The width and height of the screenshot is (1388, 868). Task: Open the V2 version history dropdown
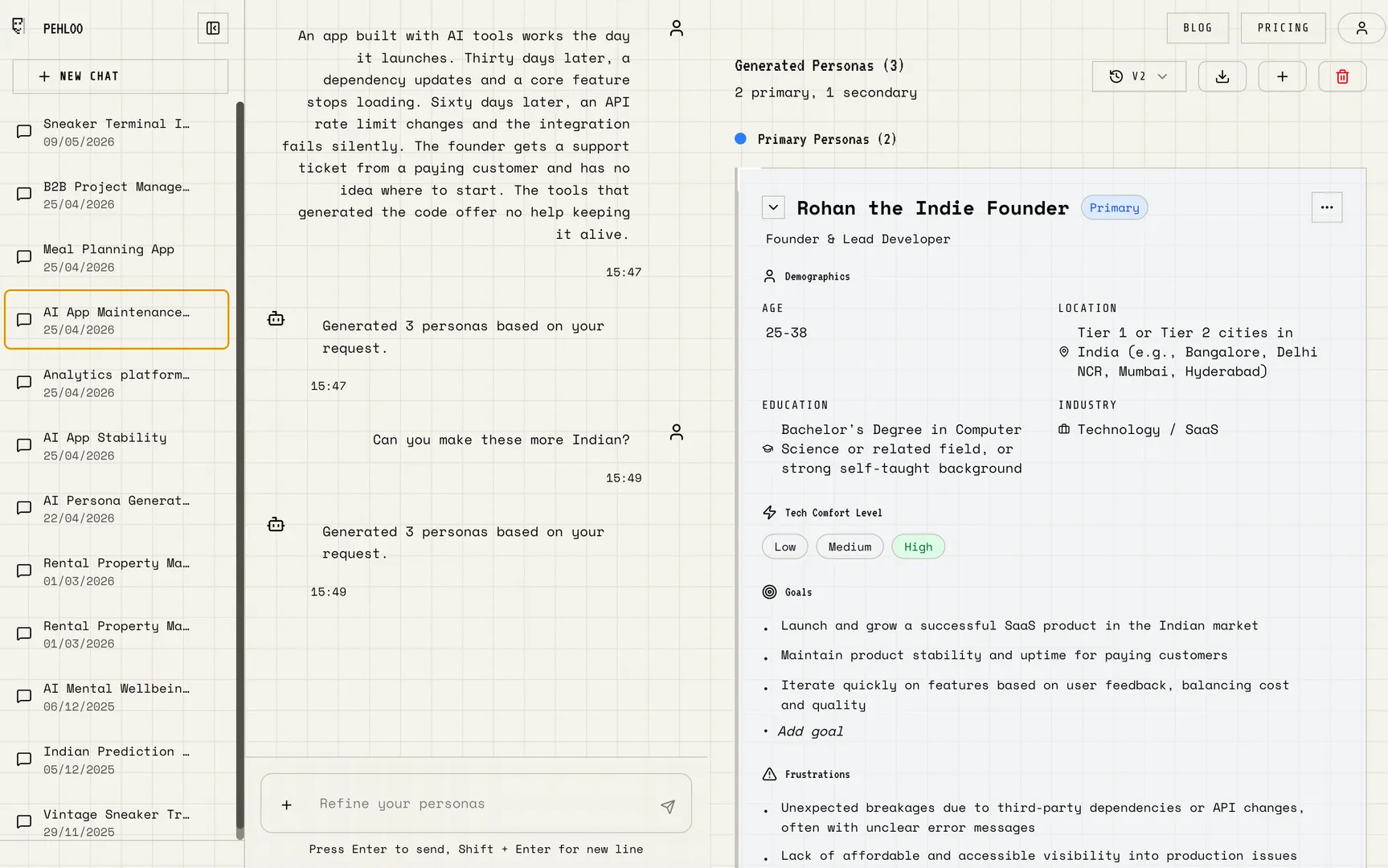click(x=1139, y=76)
